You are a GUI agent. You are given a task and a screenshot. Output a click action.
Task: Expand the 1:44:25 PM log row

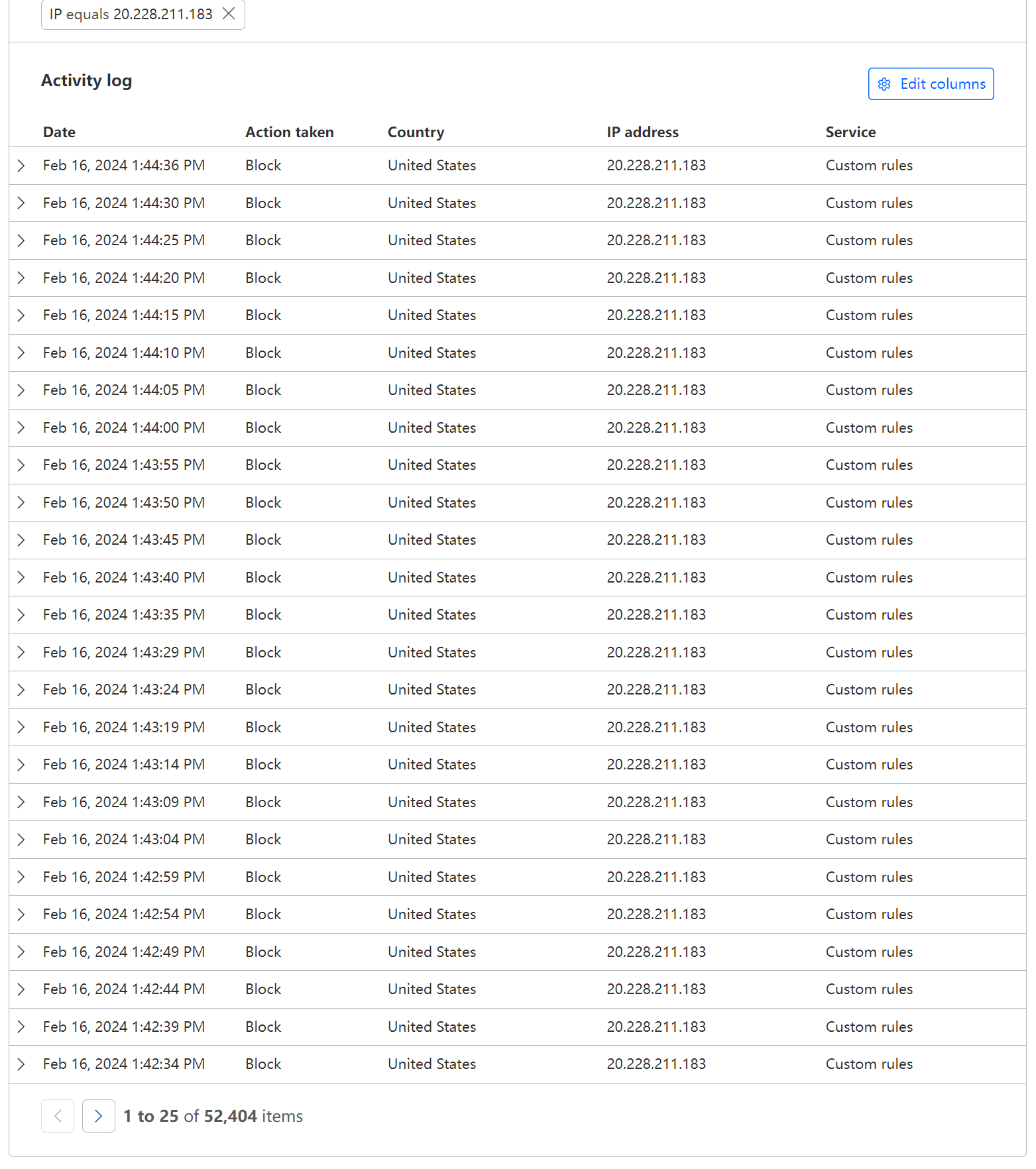[21, 241]
